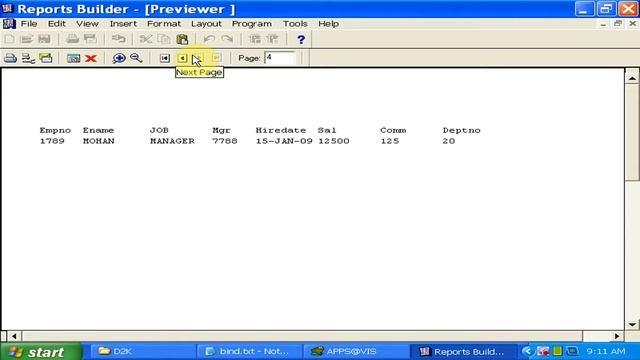Click the system tray clock showing 9:11 AM

pos(606,351)
